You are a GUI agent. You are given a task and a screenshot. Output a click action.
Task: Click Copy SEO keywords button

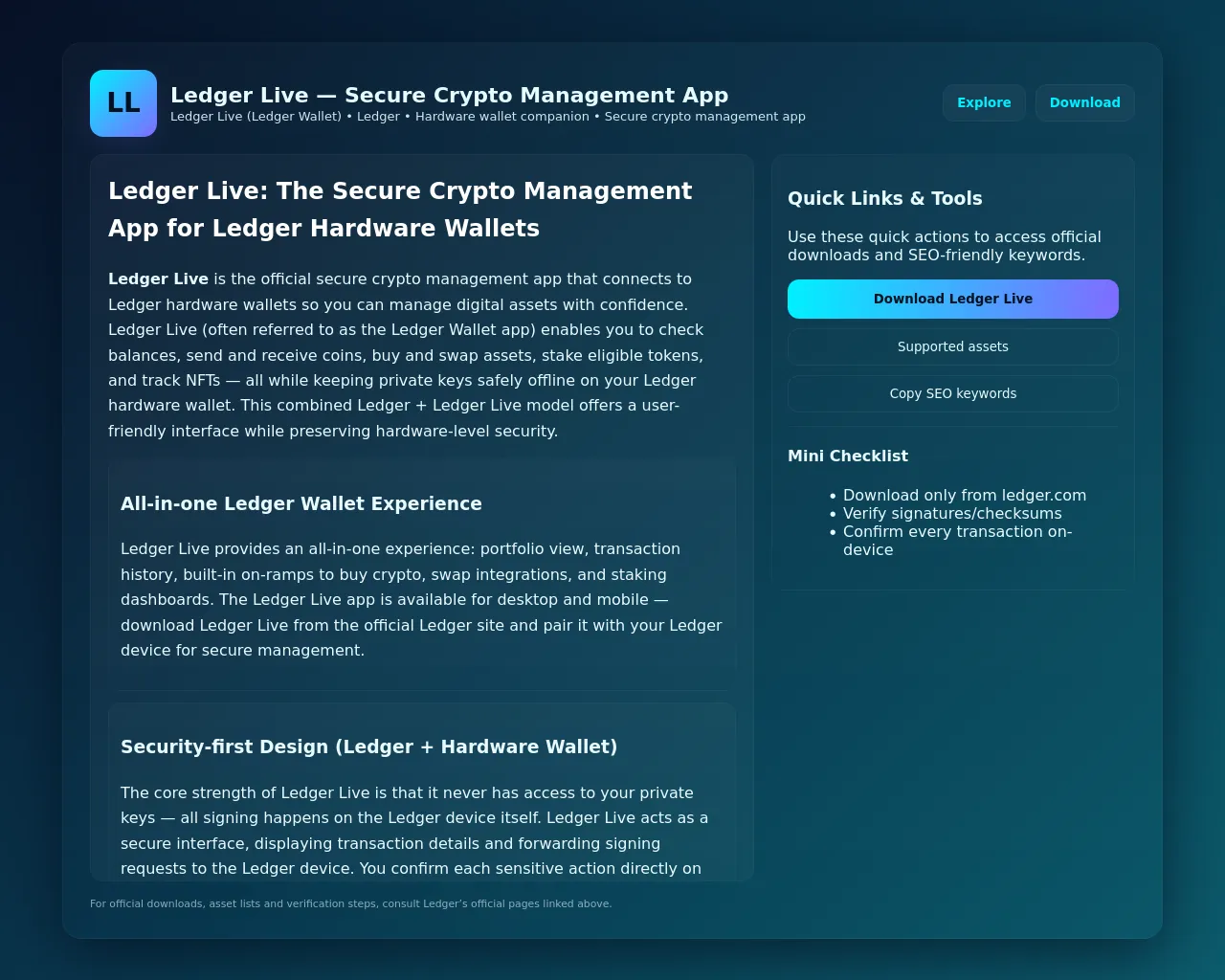pos(953,393)
